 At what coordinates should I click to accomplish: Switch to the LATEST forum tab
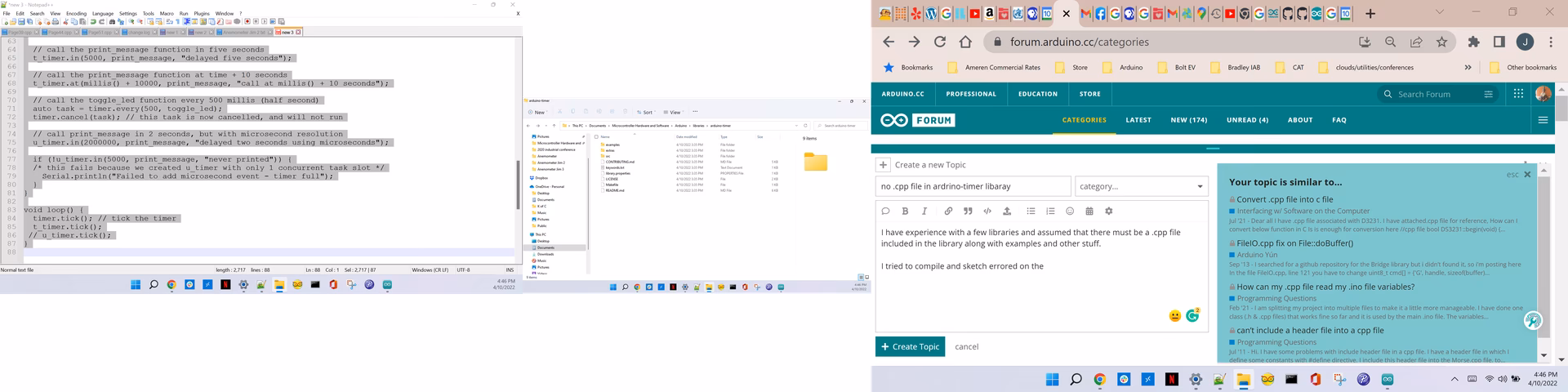(1138, 120)
